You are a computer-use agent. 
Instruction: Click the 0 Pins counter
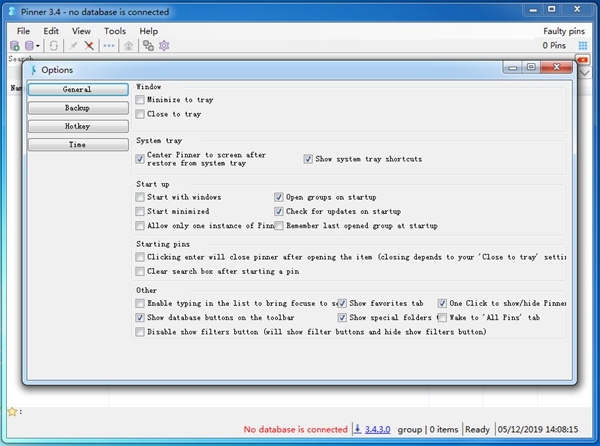coord(554,45)
